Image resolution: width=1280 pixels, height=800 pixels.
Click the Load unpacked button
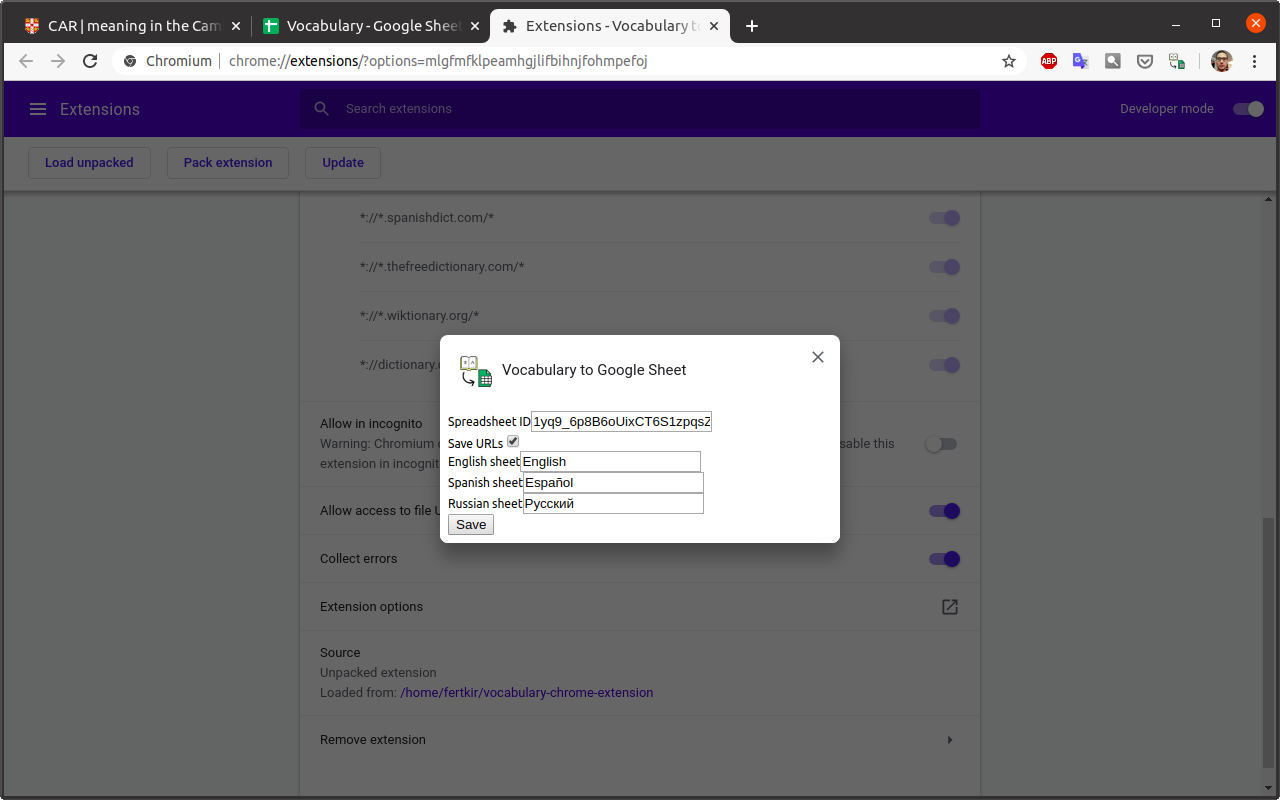click(x=89, y=163)
